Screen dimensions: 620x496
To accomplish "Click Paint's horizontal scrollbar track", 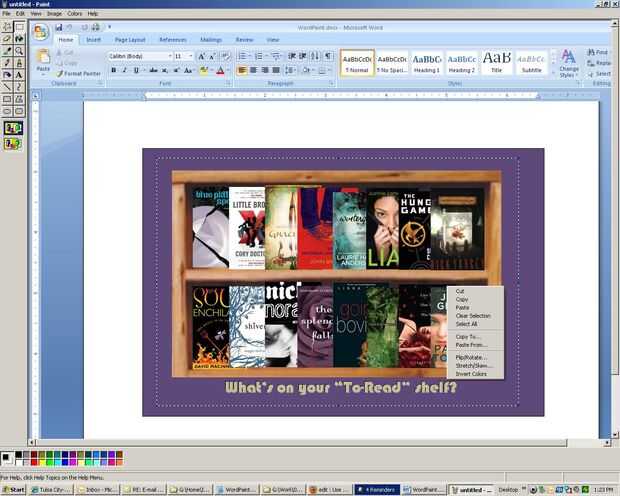I will click(586, 443).
